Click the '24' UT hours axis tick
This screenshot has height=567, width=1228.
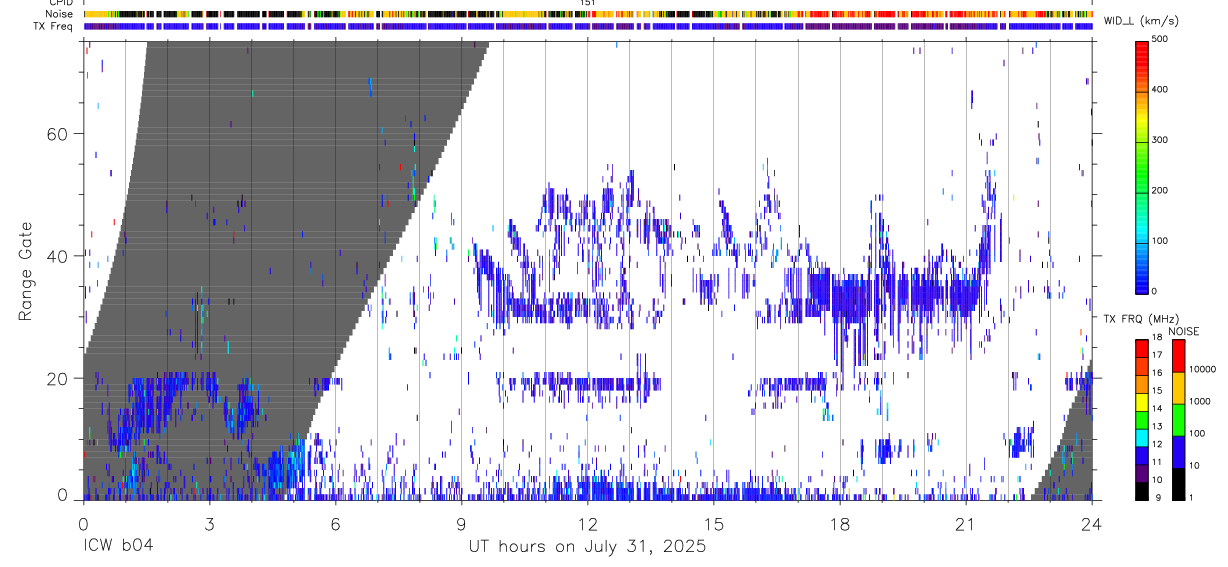click(1092, 522)
